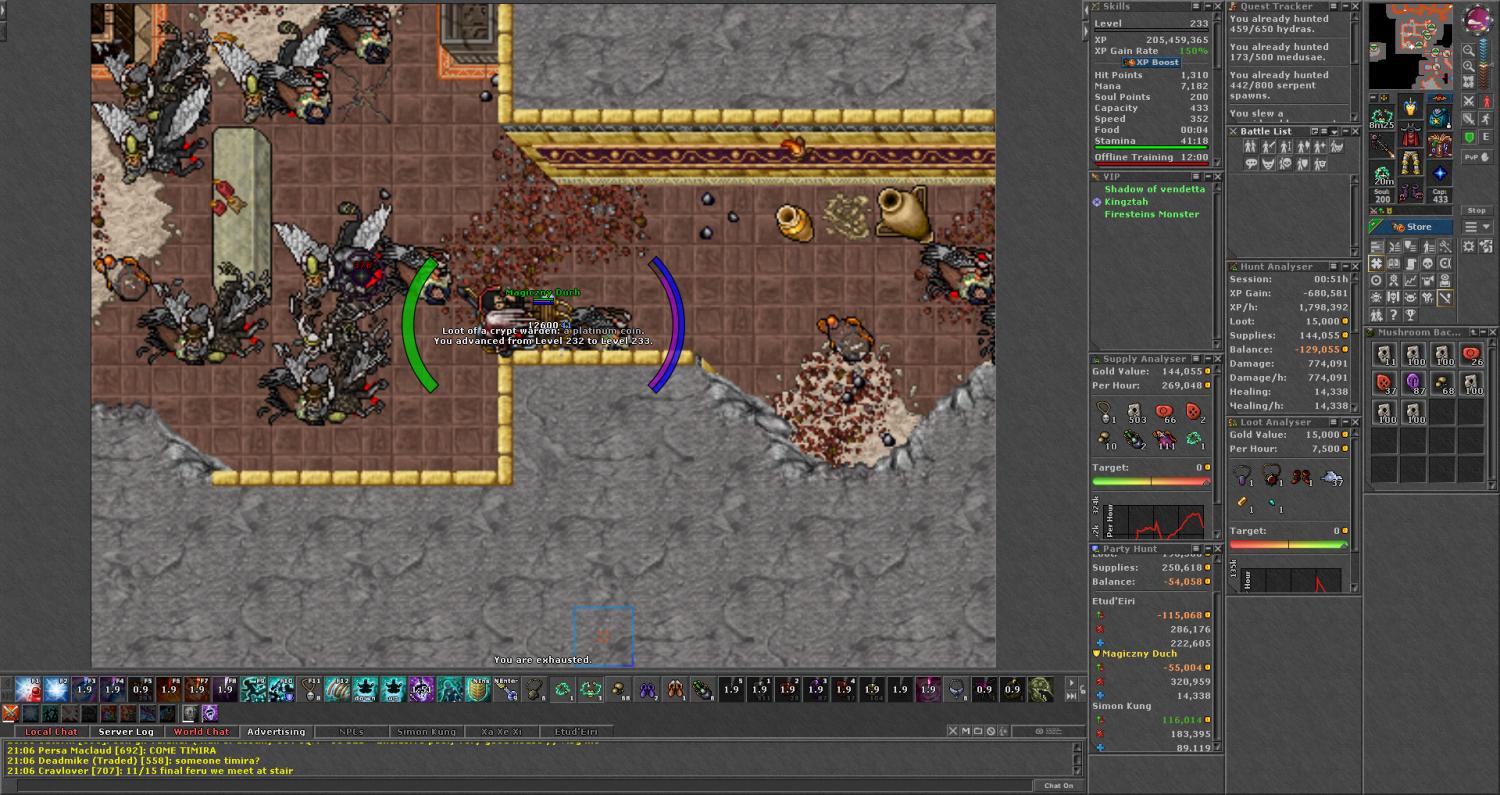The image size is (1500, 795).
Task: Click the boots equipment slot
Action: tap(1410, 189)
